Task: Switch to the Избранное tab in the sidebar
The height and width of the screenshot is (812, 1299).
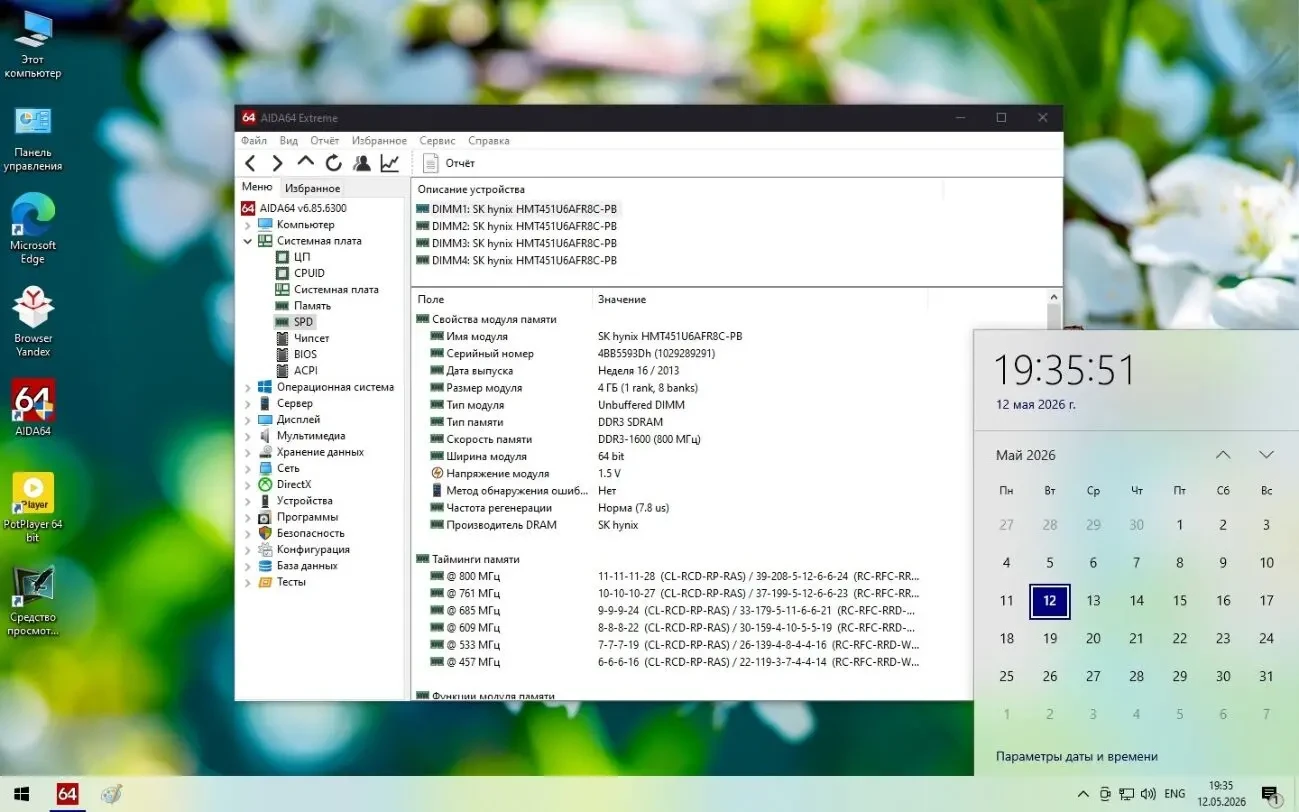Action: click(x=312, y=188)
